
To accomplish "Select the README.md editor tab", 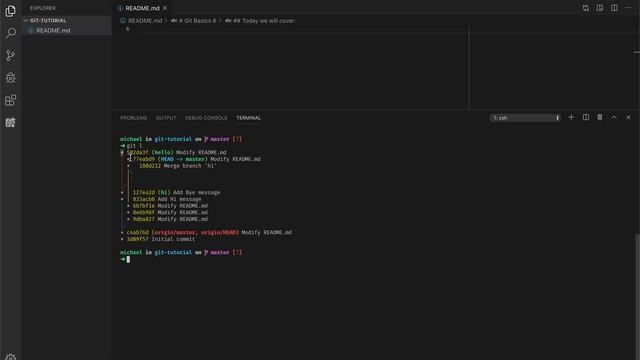I will 142,8.
